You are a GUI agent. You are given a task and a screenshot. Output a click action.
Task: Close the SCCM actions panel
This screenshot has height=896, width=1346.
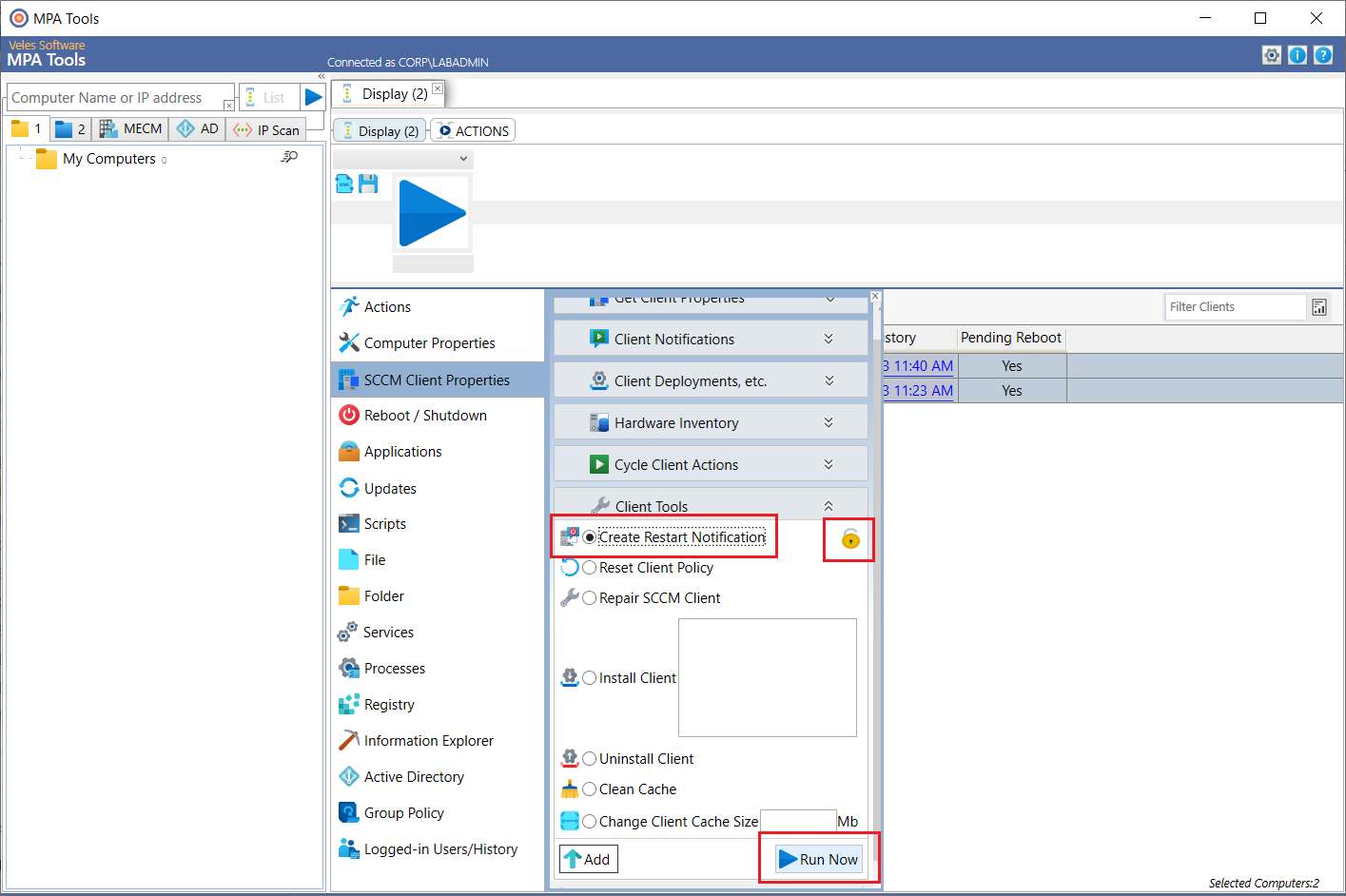pos(875,297)
